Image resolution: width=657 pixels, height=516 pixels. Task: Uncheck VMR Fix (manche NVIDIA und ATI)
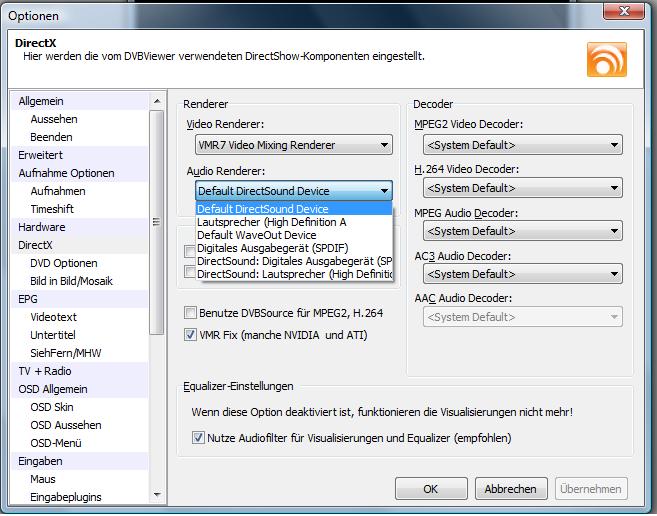190,335
